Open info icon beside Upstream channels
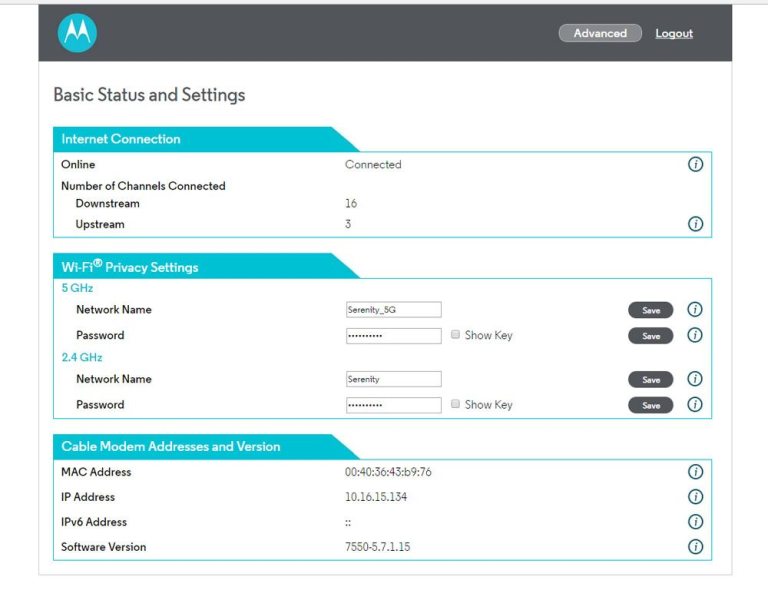 coord(695,224)
